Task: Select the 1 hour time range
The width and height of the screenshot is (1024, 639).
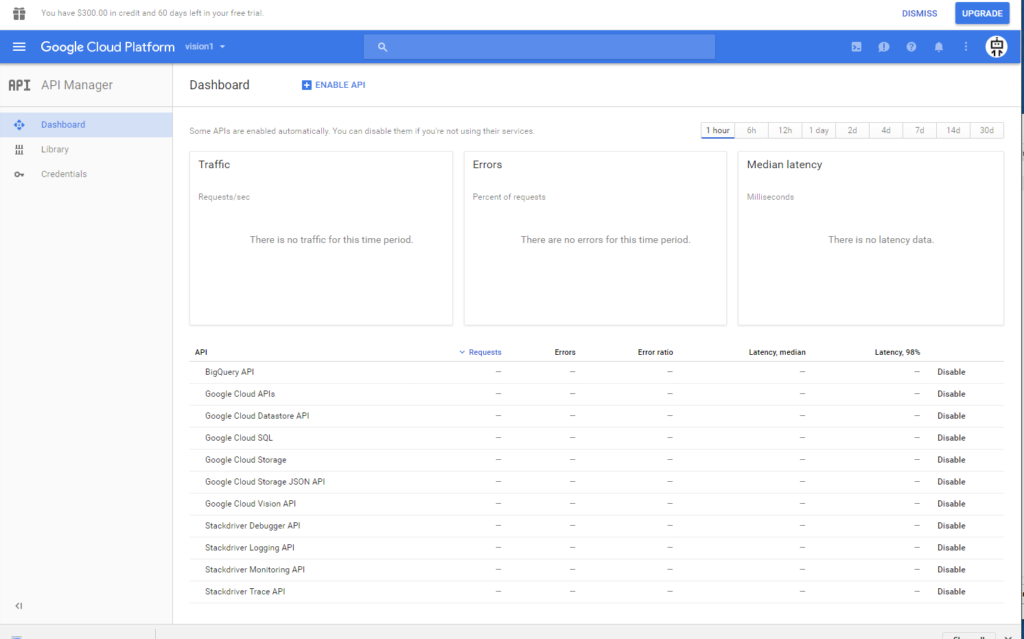Action: (x=717, y=130)
